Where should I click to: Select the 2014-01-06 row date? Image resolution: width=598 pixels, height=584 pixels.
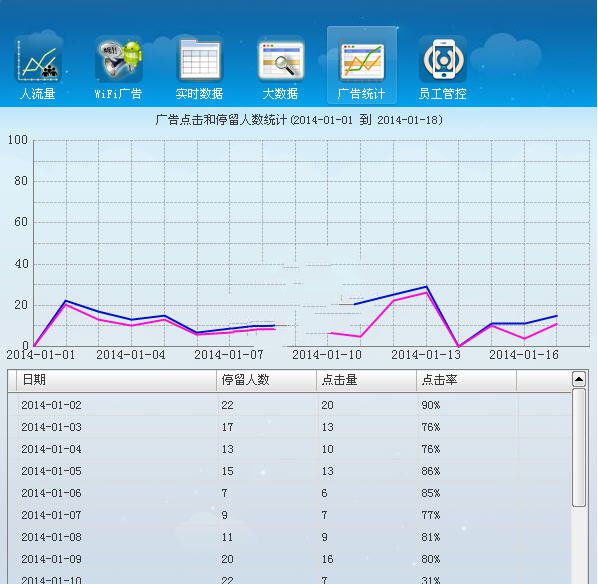[51, 493]
